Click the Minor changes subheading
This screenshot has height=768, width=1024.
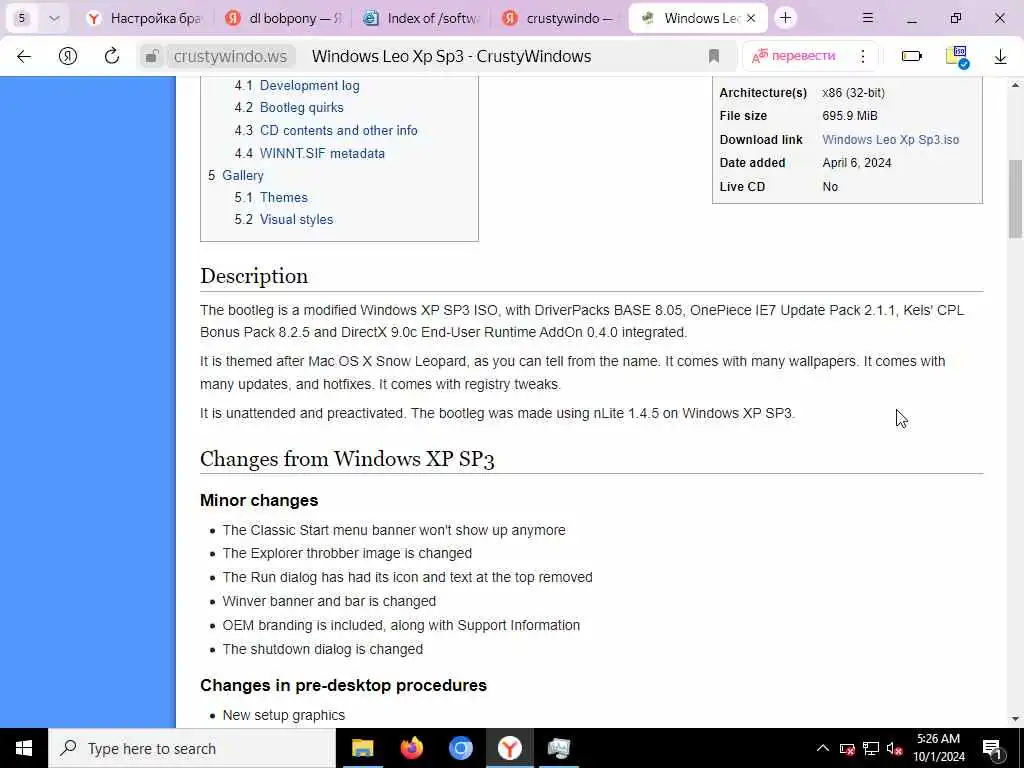pos(259,500)
